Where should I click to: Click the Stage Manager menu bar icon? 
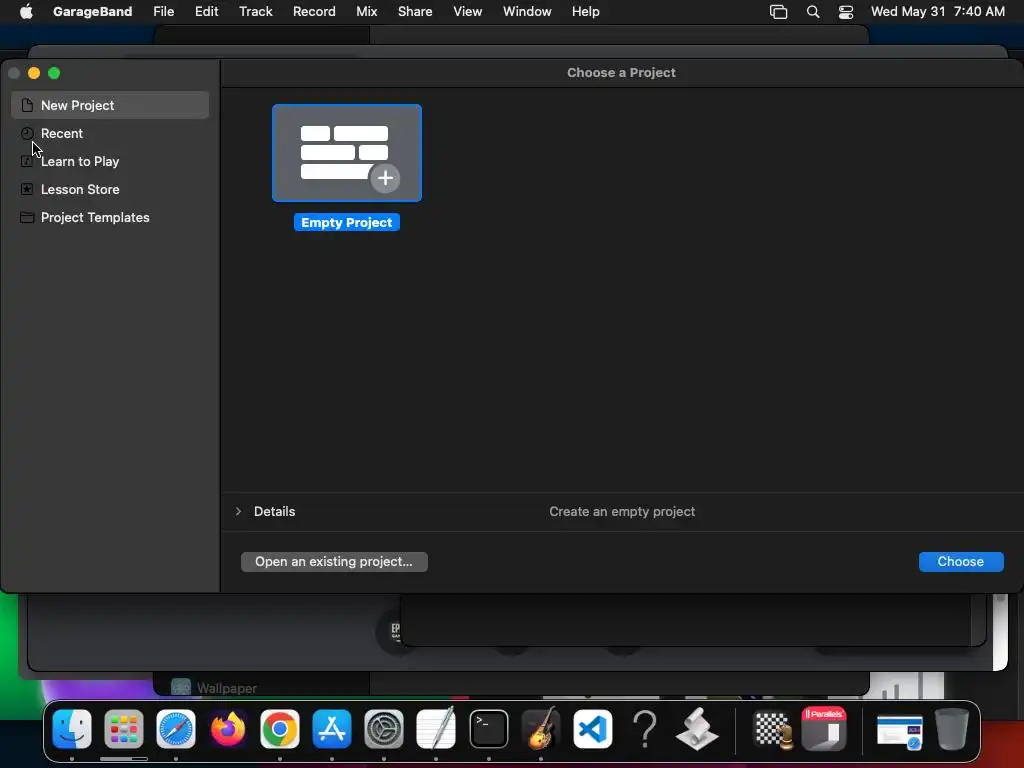(778, 11)
